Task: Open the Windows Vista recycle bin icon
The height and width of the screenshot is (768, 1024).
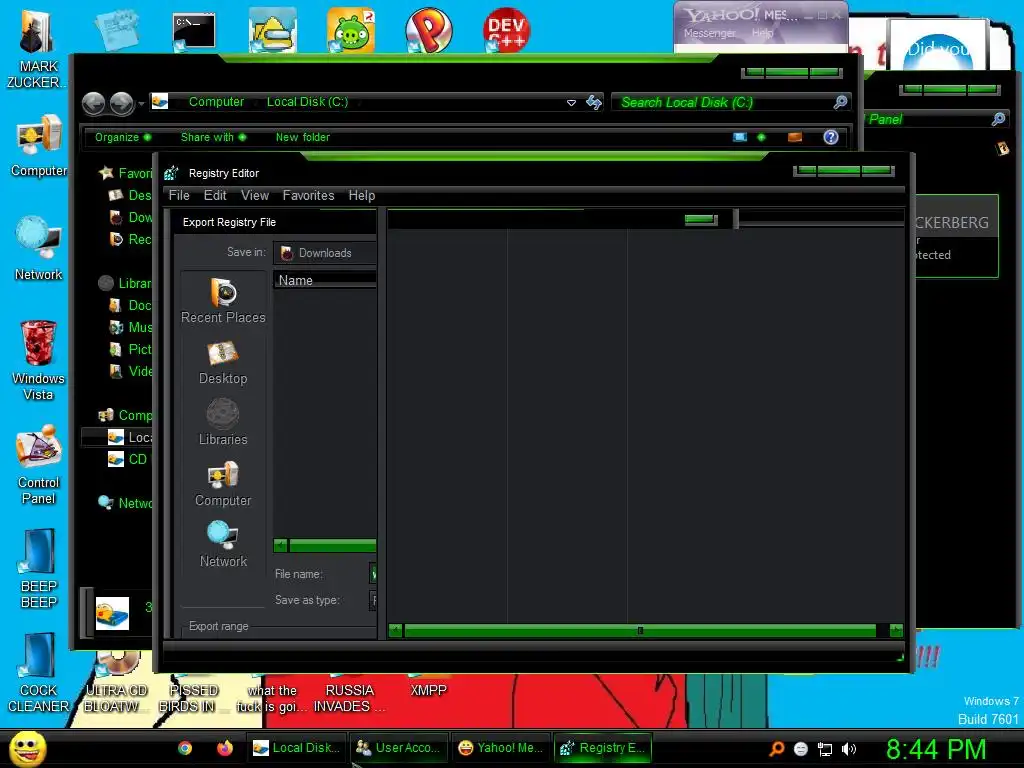Action: 39,360
